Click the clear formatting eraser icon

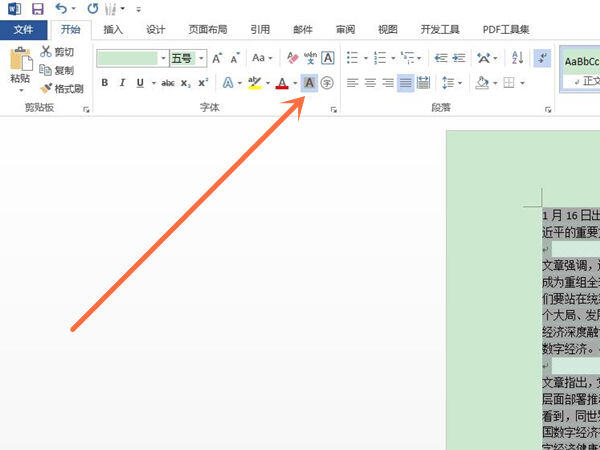(292, 59)
